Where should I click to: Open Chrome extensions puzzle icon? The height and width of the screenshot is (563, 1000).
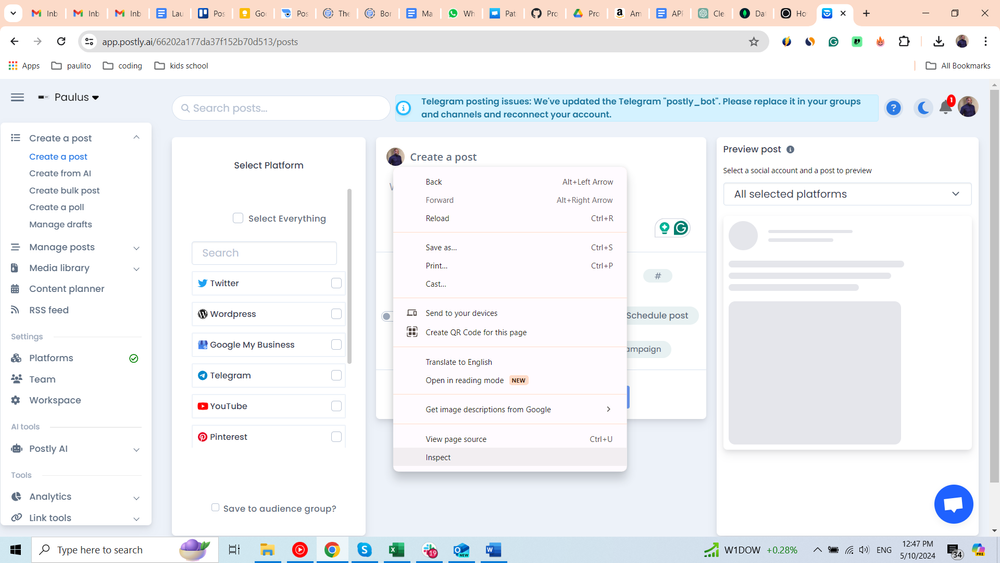click(x=904, y=41)
